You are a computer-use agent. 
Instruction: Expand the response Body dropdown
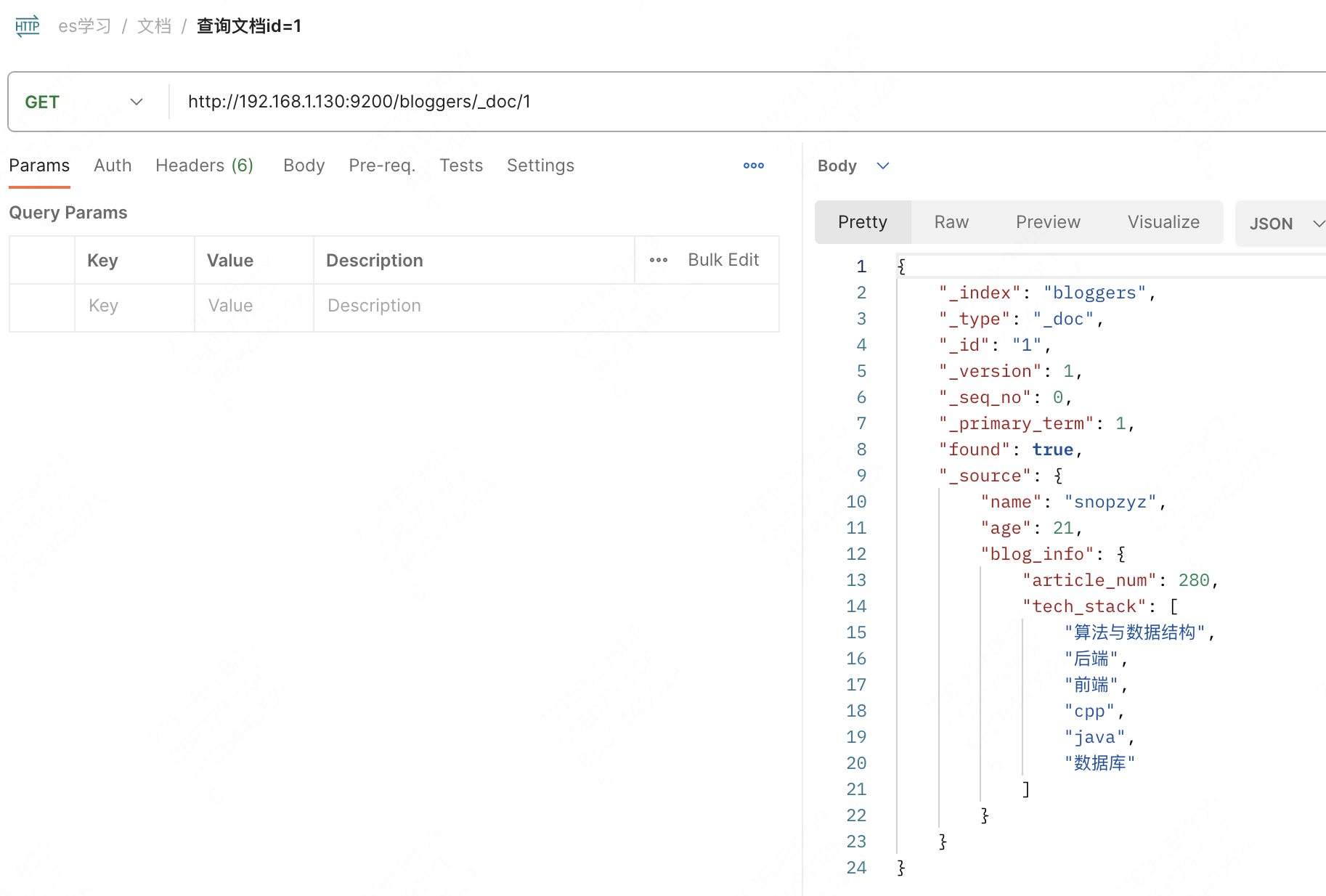[883, 166]
